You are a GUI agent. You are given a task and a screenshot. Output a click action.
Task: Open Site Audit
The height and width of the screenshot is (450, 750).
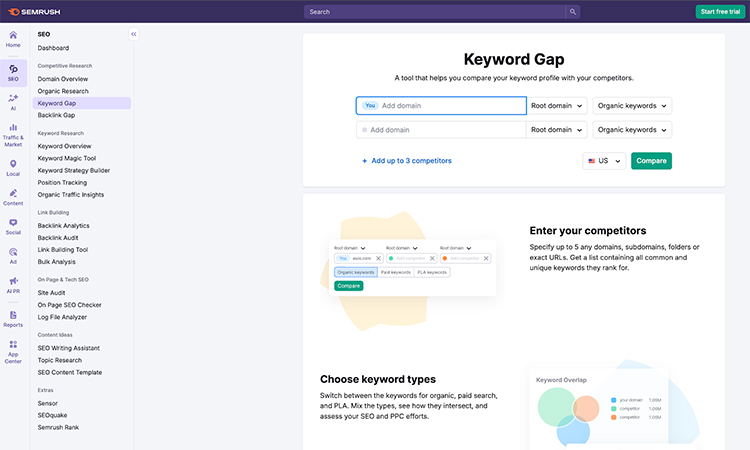pyautogui.click(x=51, y=293)
